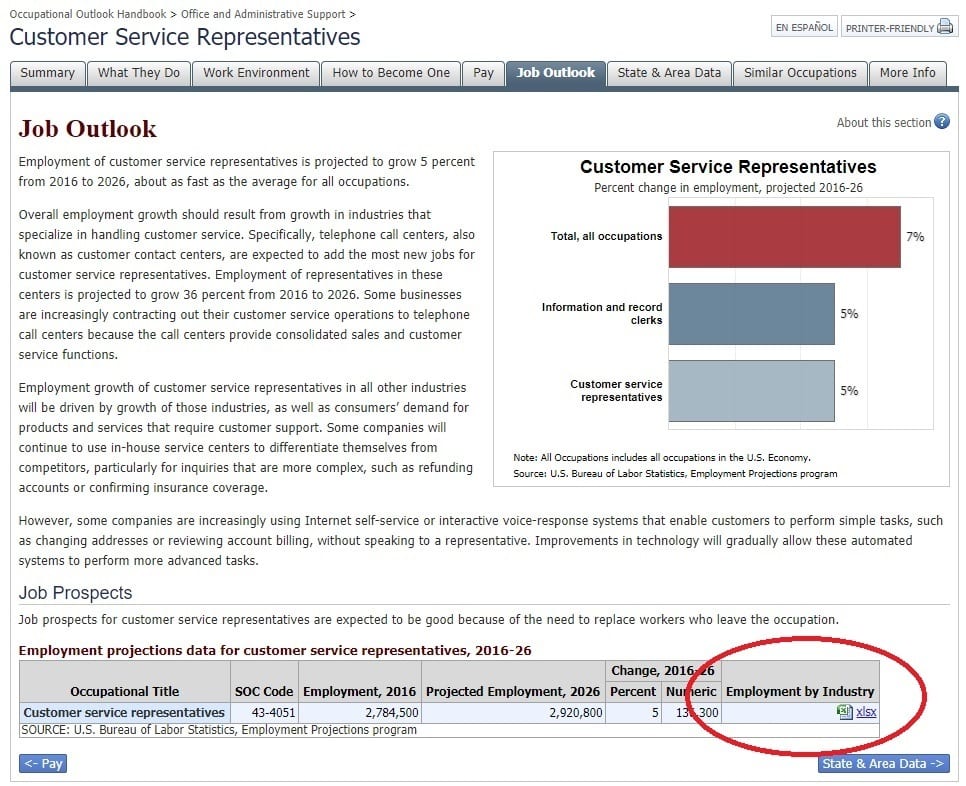This screenshot has width=966, height=786.
Task: Switch to the Pay tab
Action: click(x=483, y=73)
